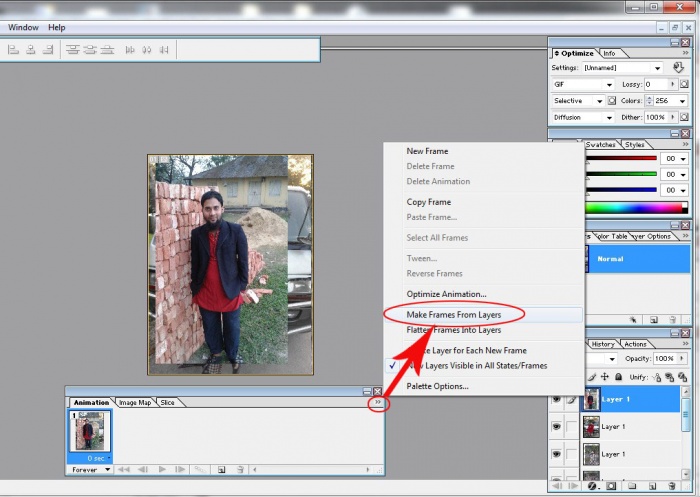Screen dimensions: 700x497
Task: Click the Optimize droplet icon beside Settings
Action: (679, 68)
